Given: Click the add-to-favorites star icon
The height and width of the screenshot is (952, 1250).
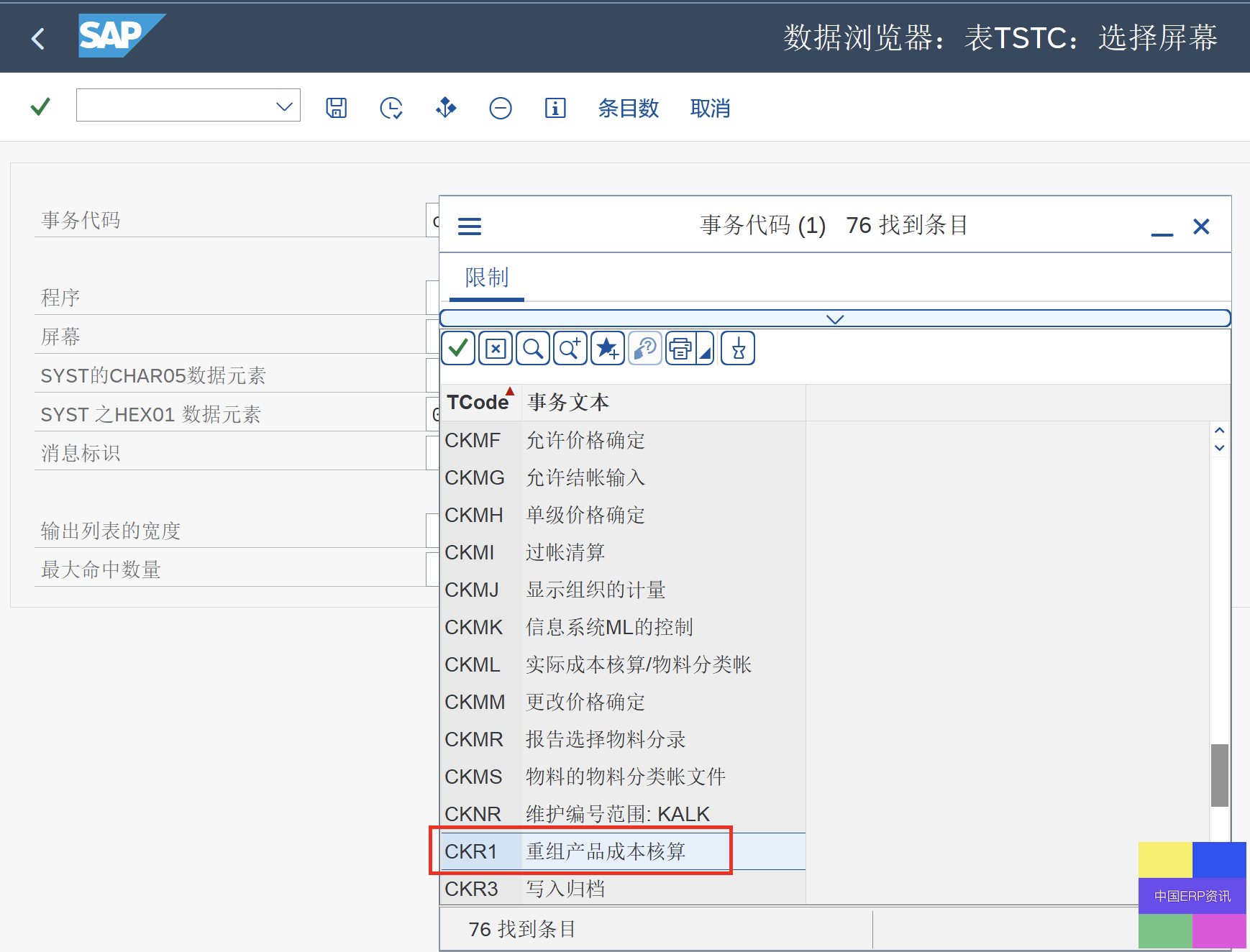Looking at the screenshot, I should (x=608, y=349).
